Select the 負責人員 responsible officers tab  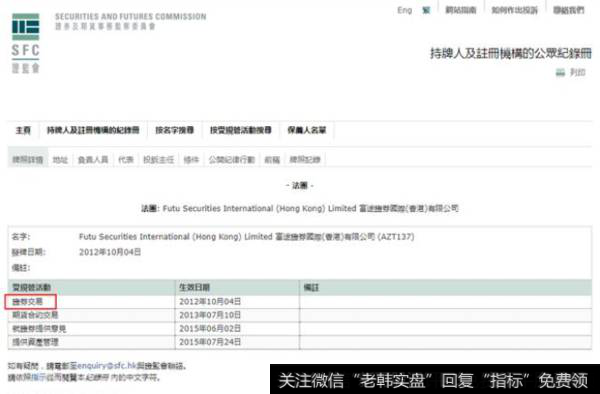[x=93, y=160]
